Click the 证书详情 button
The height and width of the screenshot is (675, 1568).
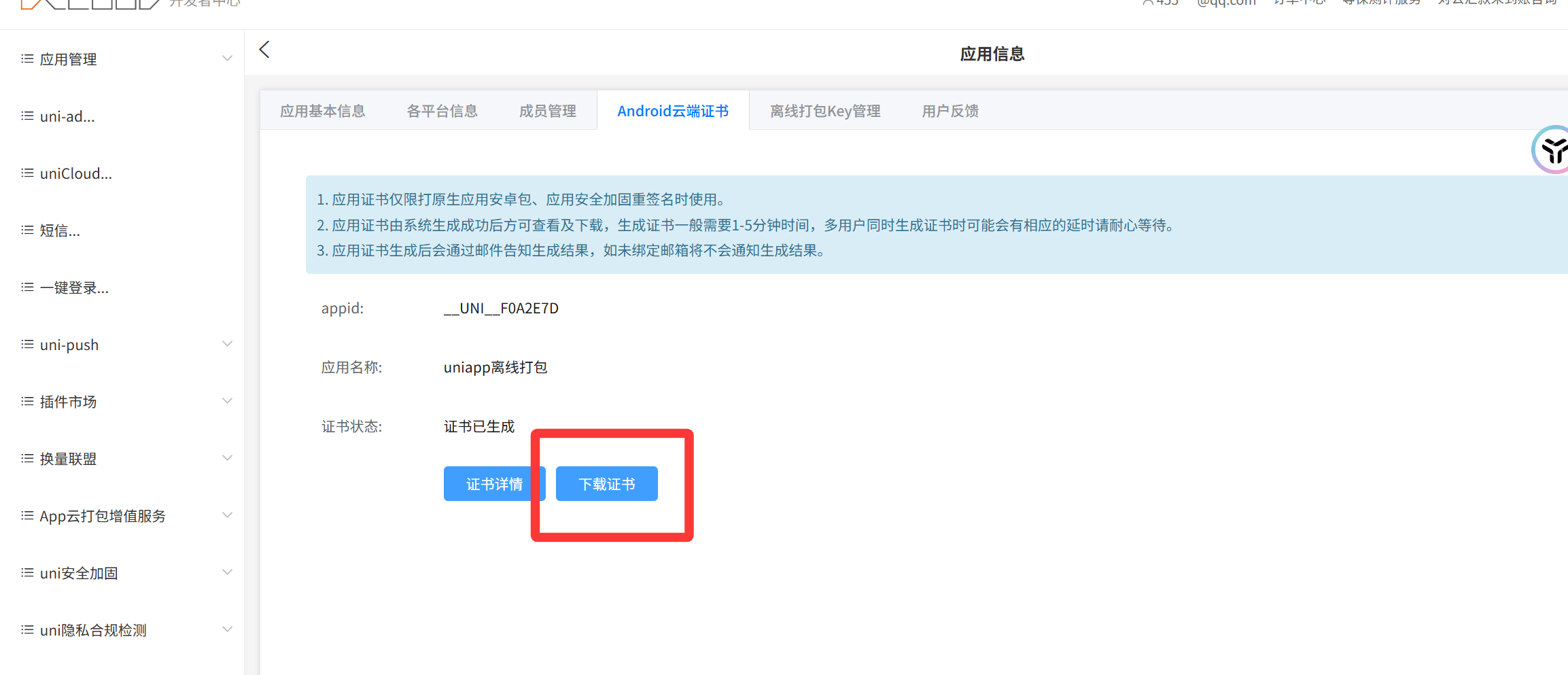(x=495, y=484)
